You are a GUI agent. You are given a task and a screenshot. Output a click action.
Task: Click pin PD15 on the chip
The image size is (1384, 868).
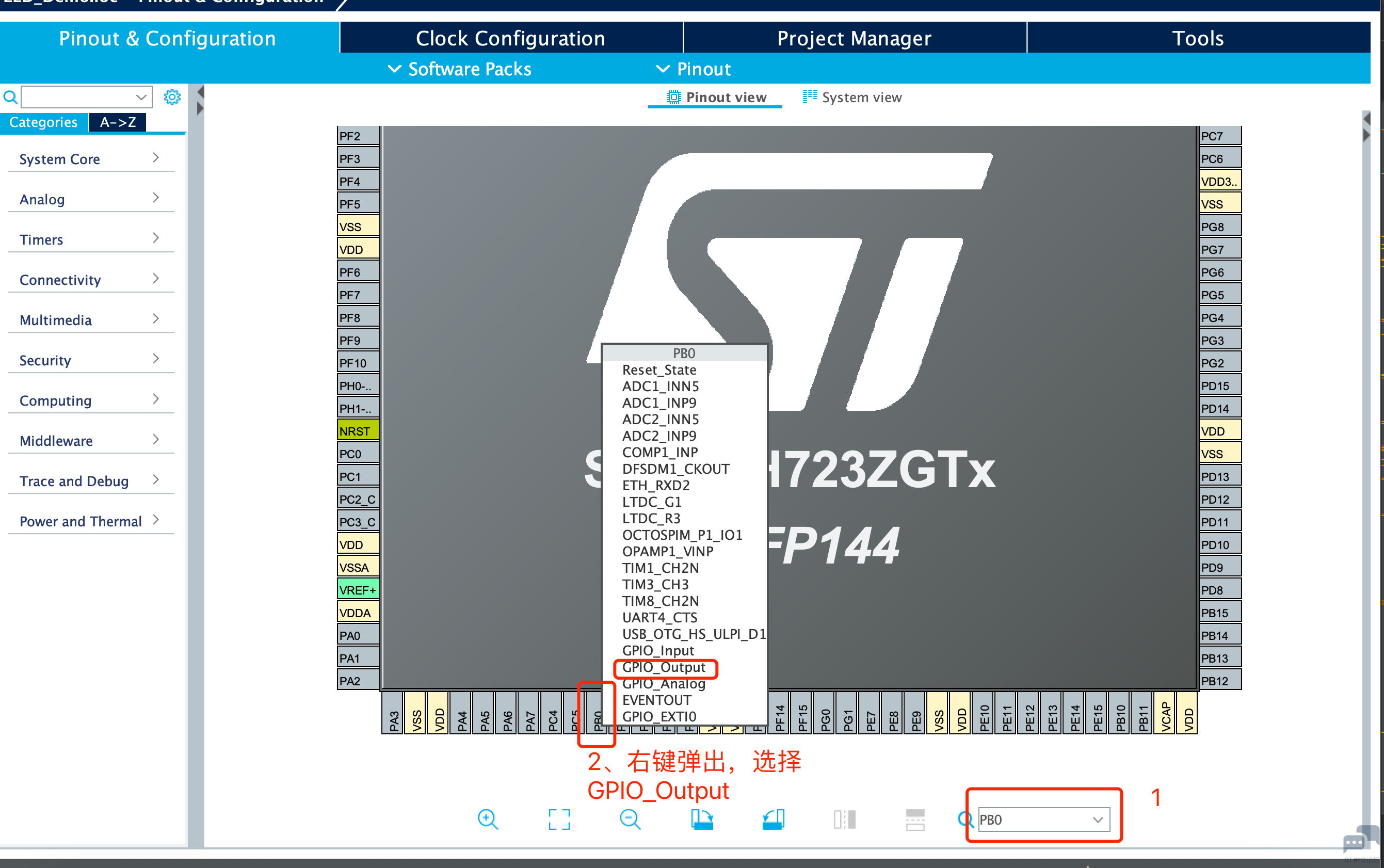[x=1220, y=385]
